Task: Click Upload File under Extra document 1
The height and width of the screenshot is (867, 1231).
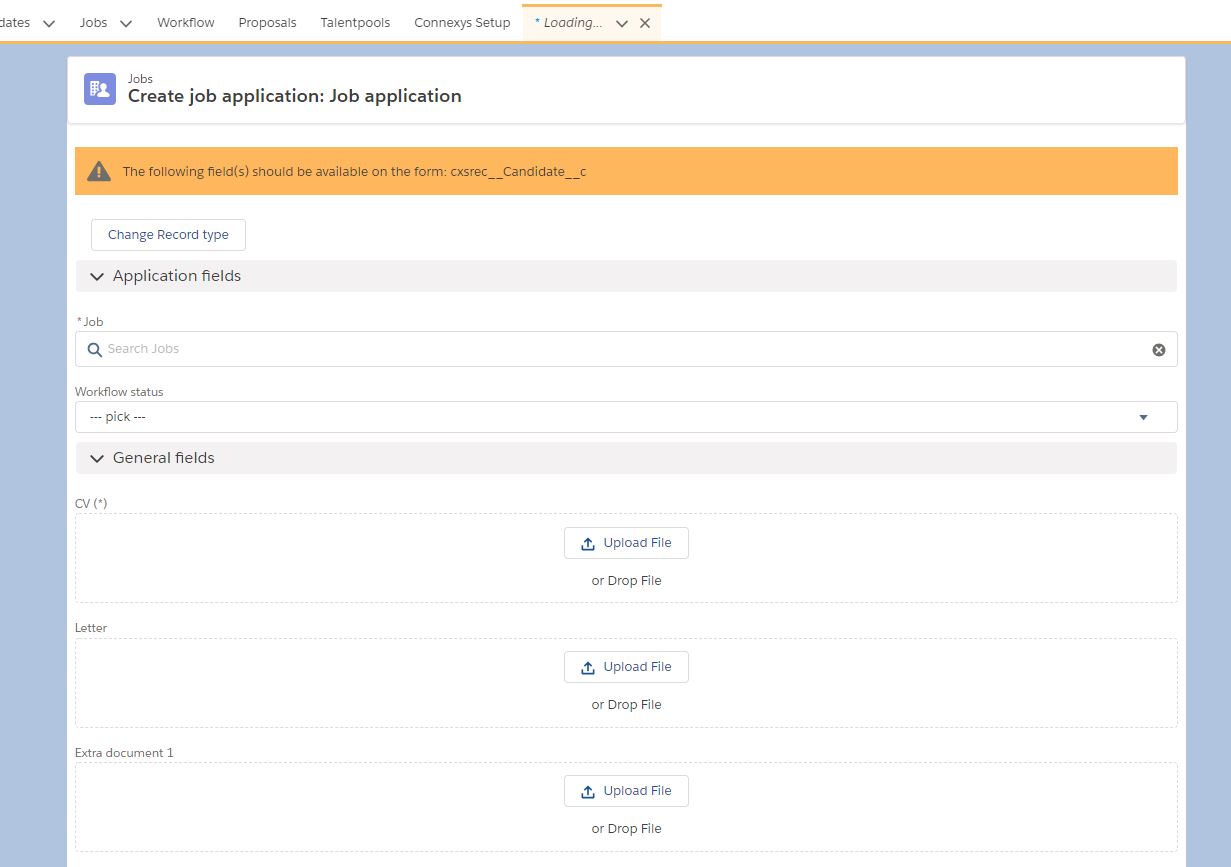Action: tap(626, 791)
